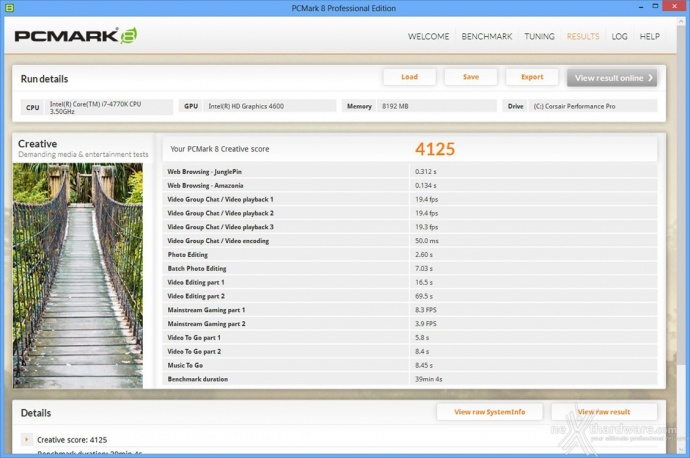The height and width of the screenshot is (458, 690).
Task: Close the PCMark 8 window
Action: point(675,7)
